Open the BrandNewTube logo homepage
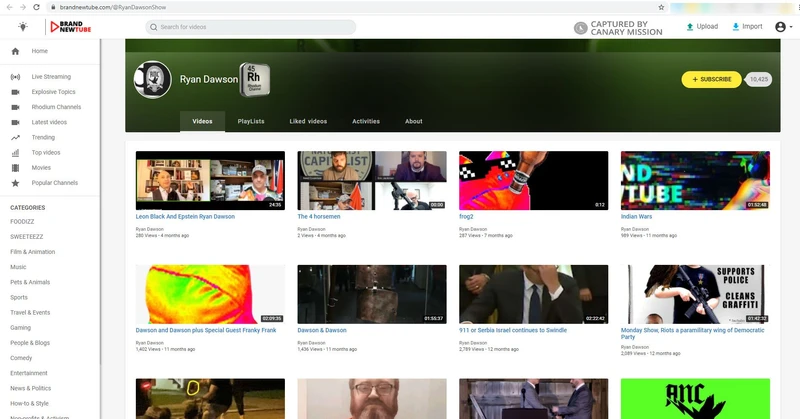800x419 pixels. click(71, 27)
